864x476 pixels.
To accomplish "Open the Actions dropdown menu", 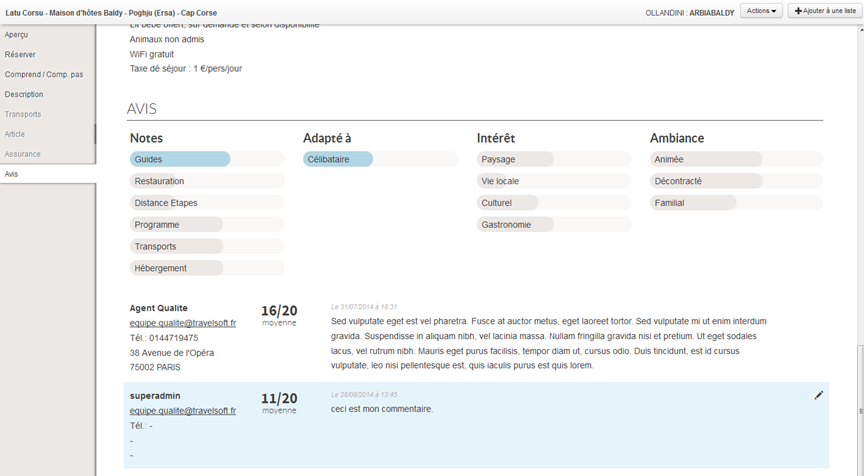I will pyautogui.click(x=761, y=11).
